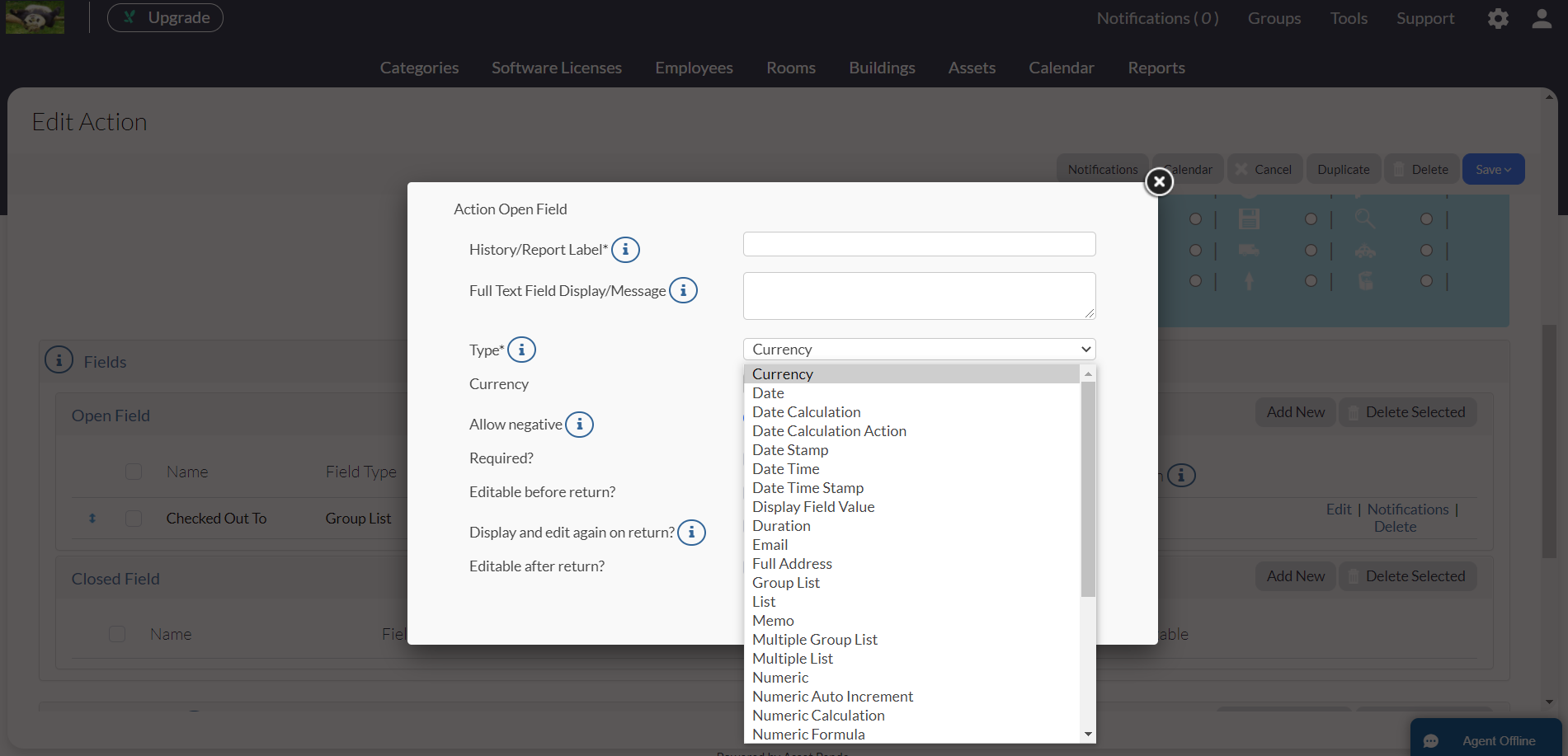The width and height of the screenshot is (1568, 756).
Task: Click the Full Text Field Display/Message textarea
Action: (920, 296)
